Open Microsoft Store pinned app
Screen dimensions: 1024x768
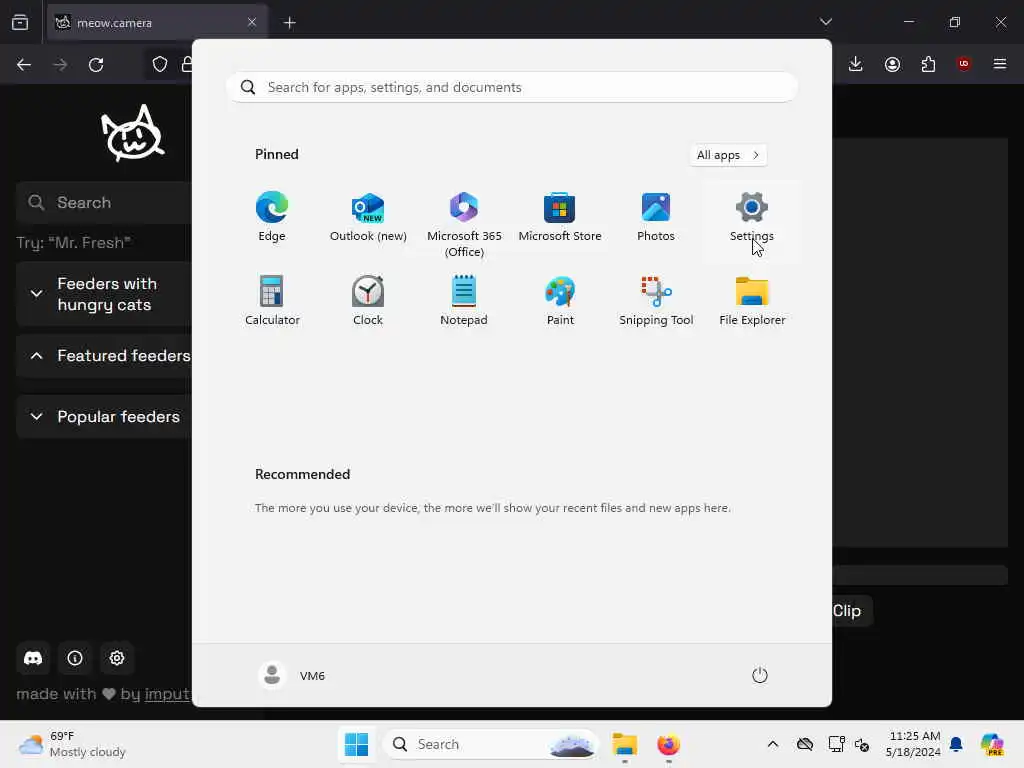(x=560, y=217)
